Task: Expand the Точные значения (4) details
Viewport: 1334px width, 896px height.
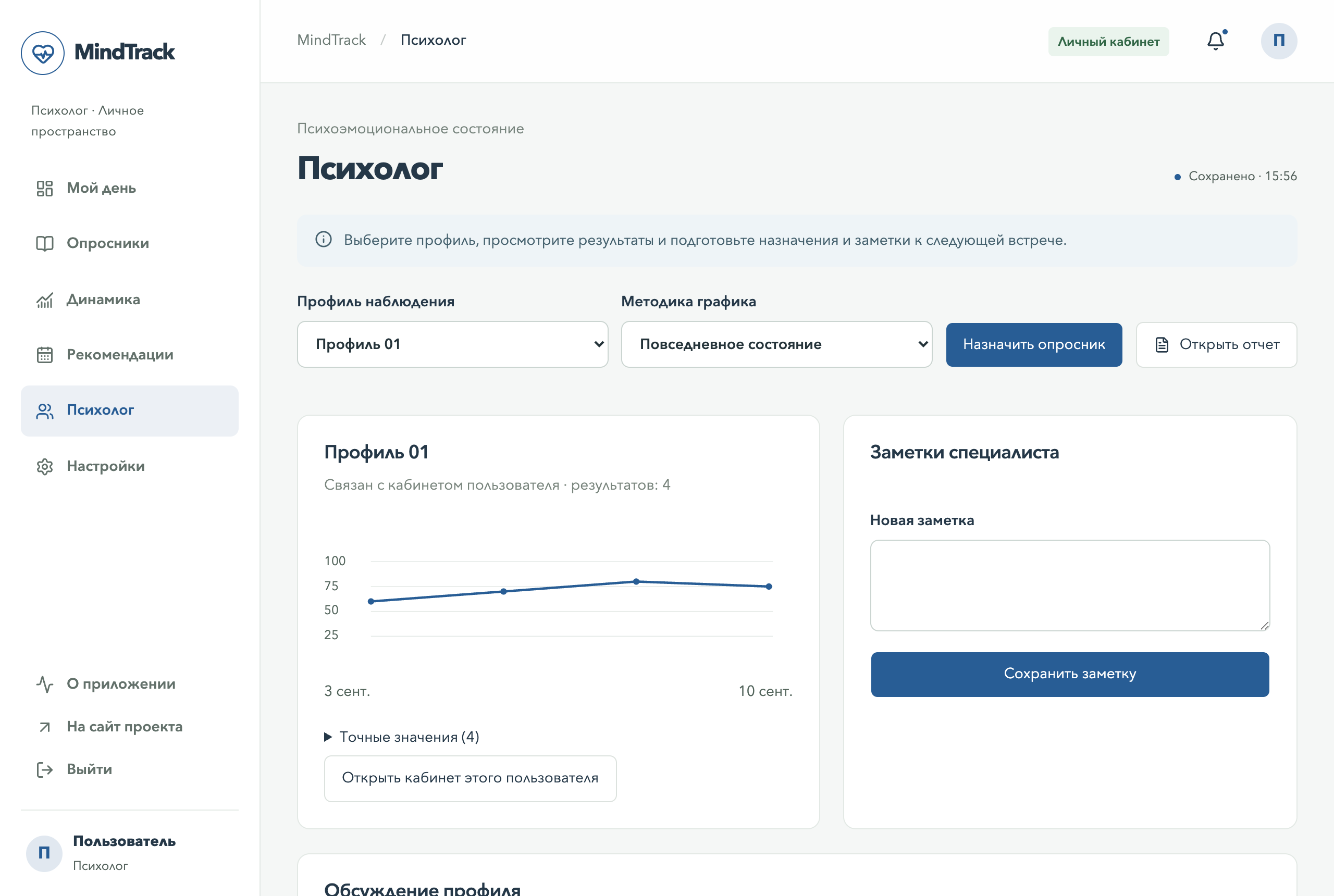Action: [402, 737]
